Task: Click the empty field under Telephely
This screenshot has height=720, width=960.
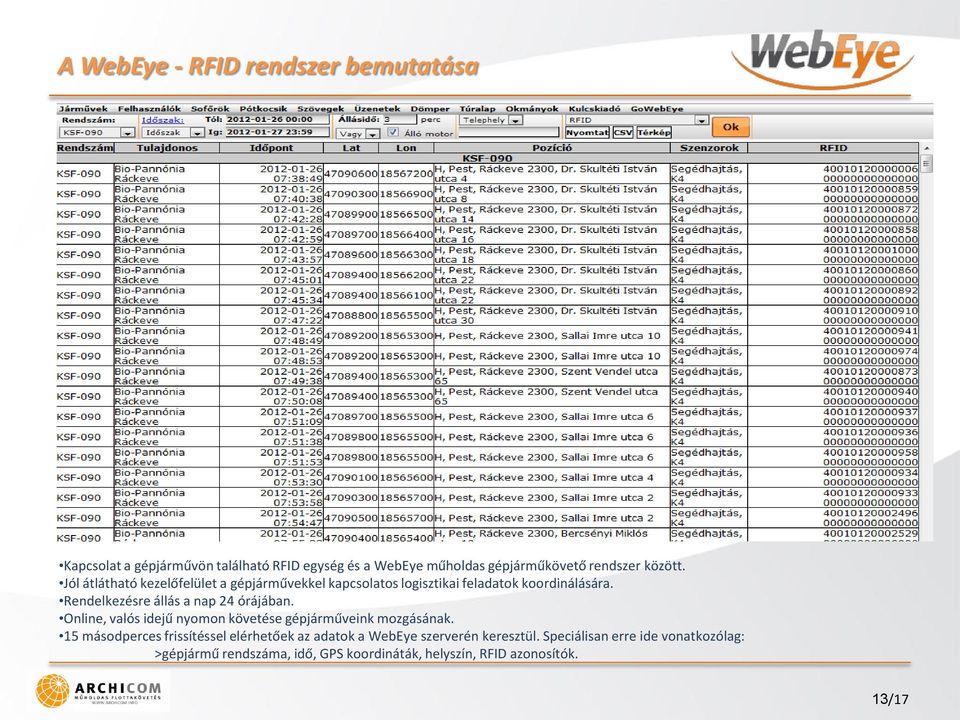Action: (509, 132)
